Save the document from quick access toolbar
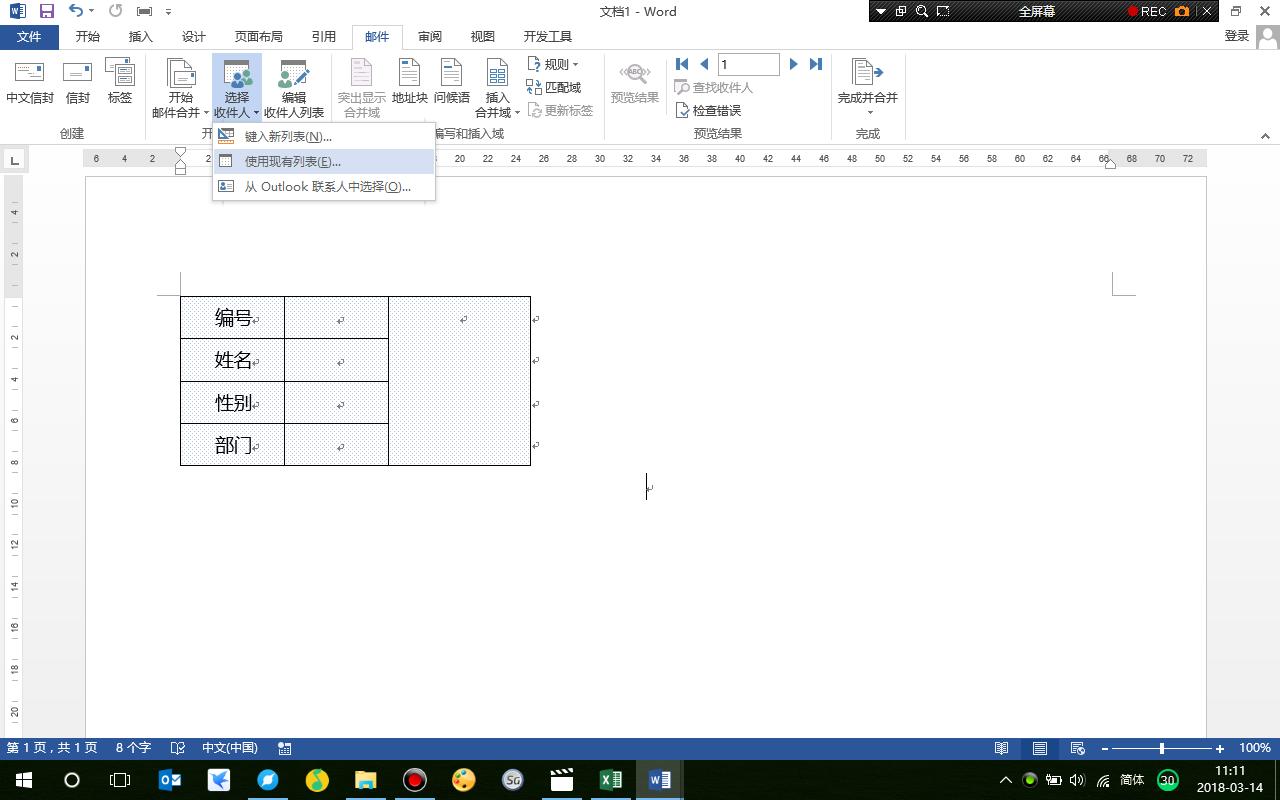 point(46,11)
